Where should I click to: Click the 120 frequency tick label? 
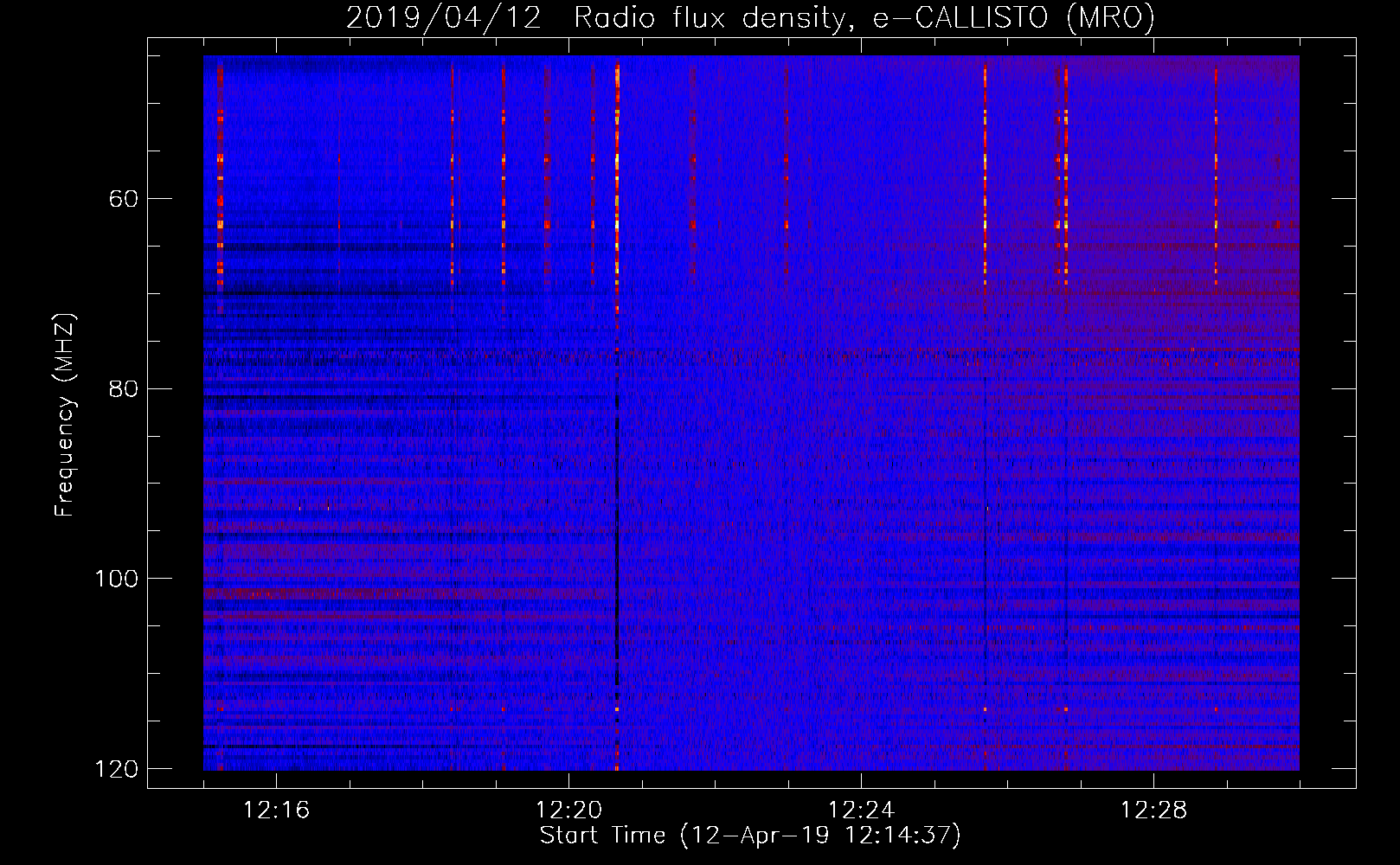tap(116, 769)
